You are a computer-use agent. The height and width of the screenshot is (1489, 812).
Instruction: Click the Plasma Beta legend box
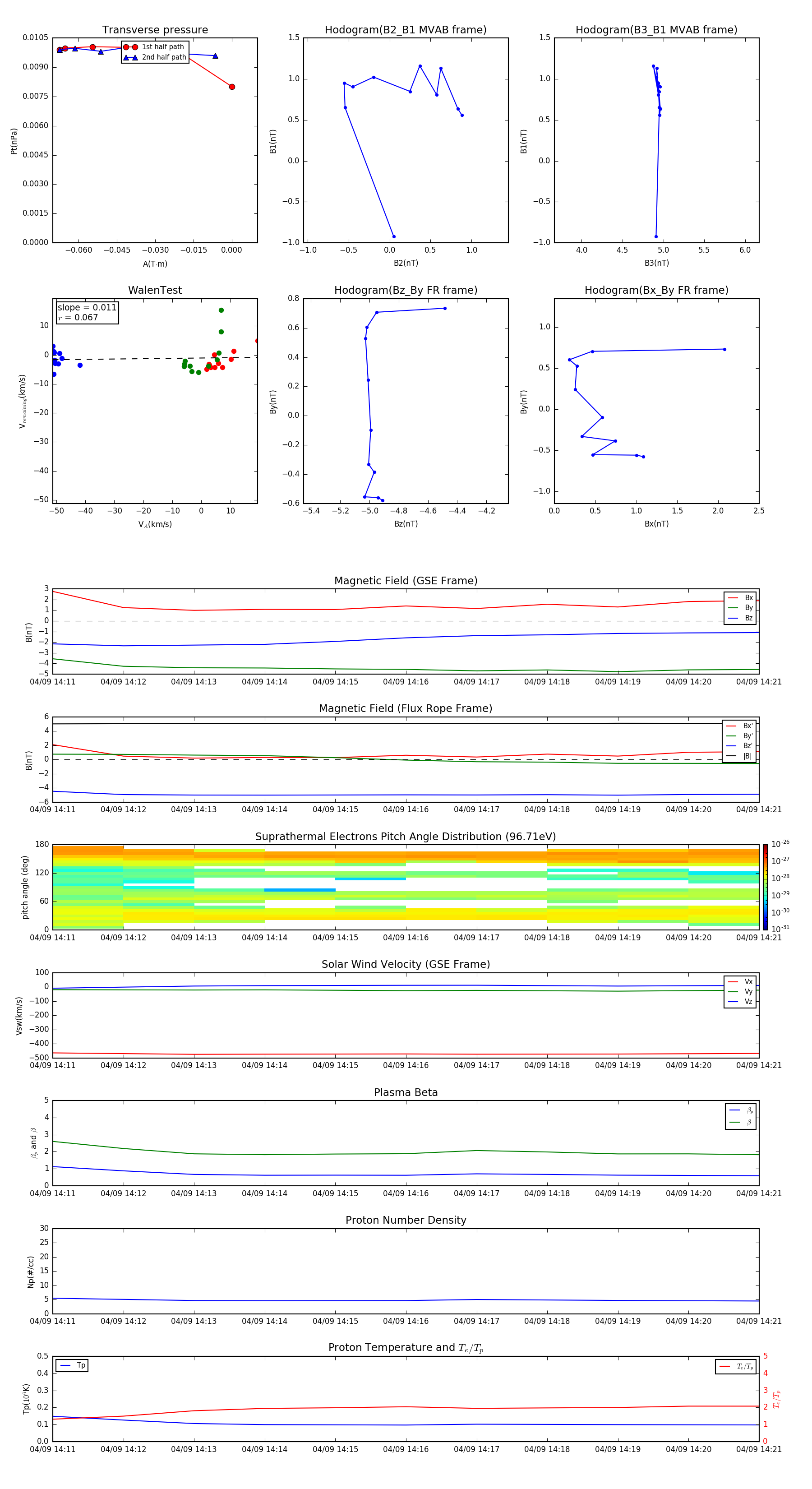coord(740,1116)
